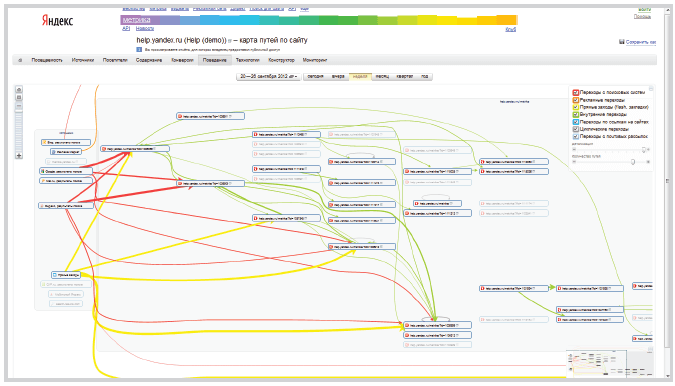This screenshot has height=386, width=675.
Task: Click the save icon next to Сохранить как
Action: (x=622, y=42)
